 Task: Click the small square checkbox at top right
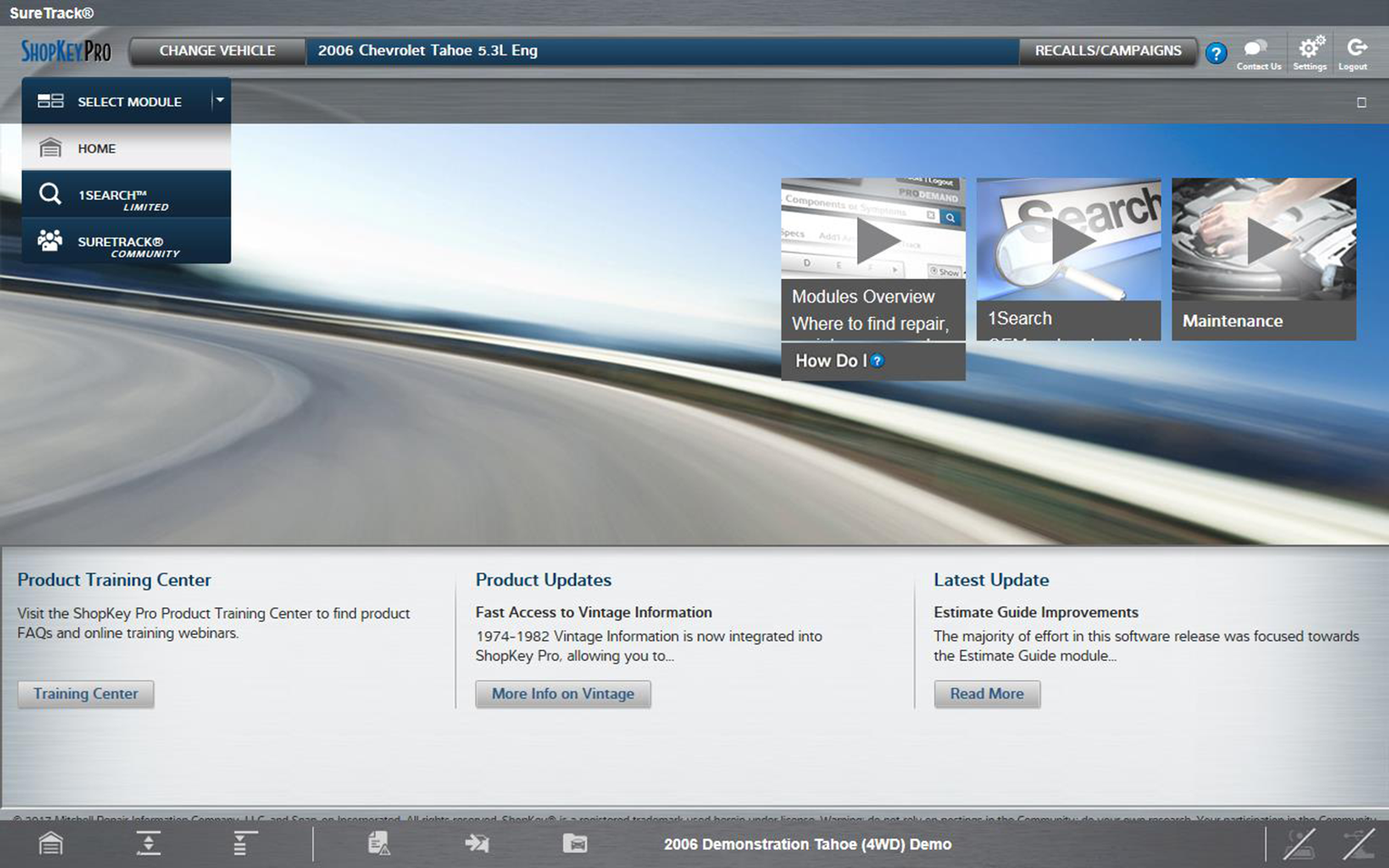[x=1361, y=103]
